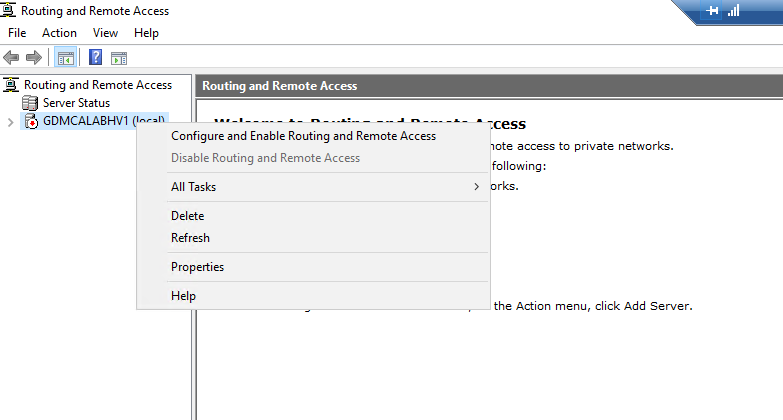Click the Forward arrow toolbar icon
The image size is (783, 420).
[33, 58]
